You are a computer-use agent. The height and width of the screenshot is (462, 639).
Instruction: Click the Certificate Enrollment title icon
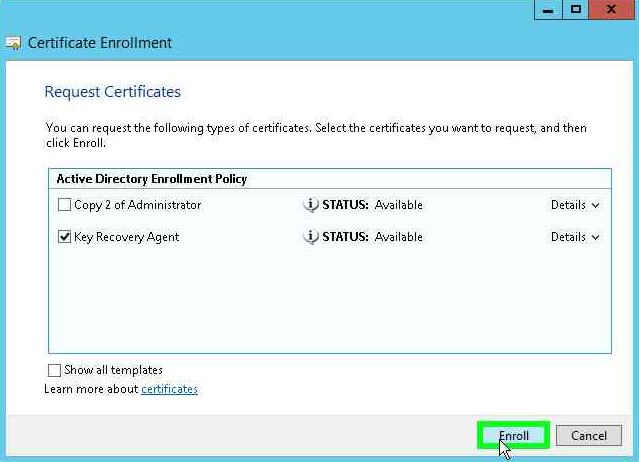pyautogui.click(x=13, y=43)
